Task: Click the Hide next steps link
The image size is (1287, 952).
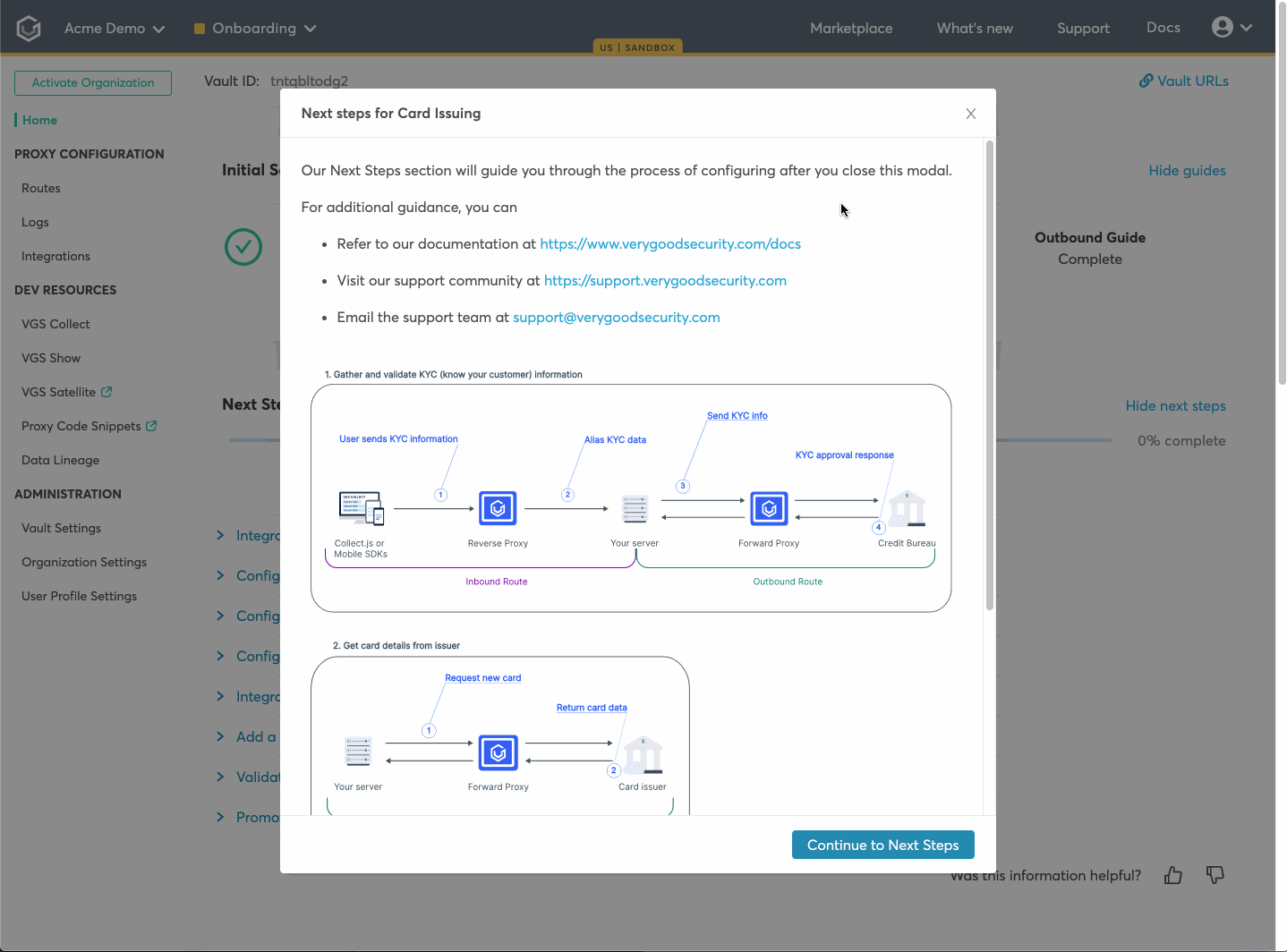Action: [x=1175, y=405]
